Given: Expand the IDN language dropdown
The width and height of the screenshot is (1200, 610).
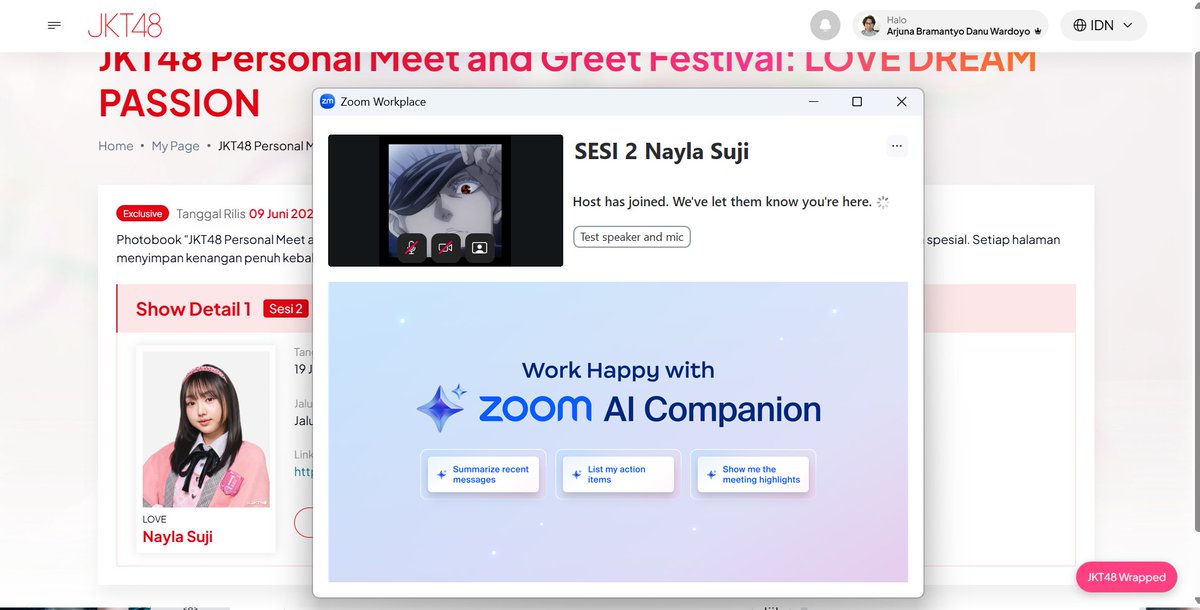Looking at the screenshot, I should (x=1104, y=25).
